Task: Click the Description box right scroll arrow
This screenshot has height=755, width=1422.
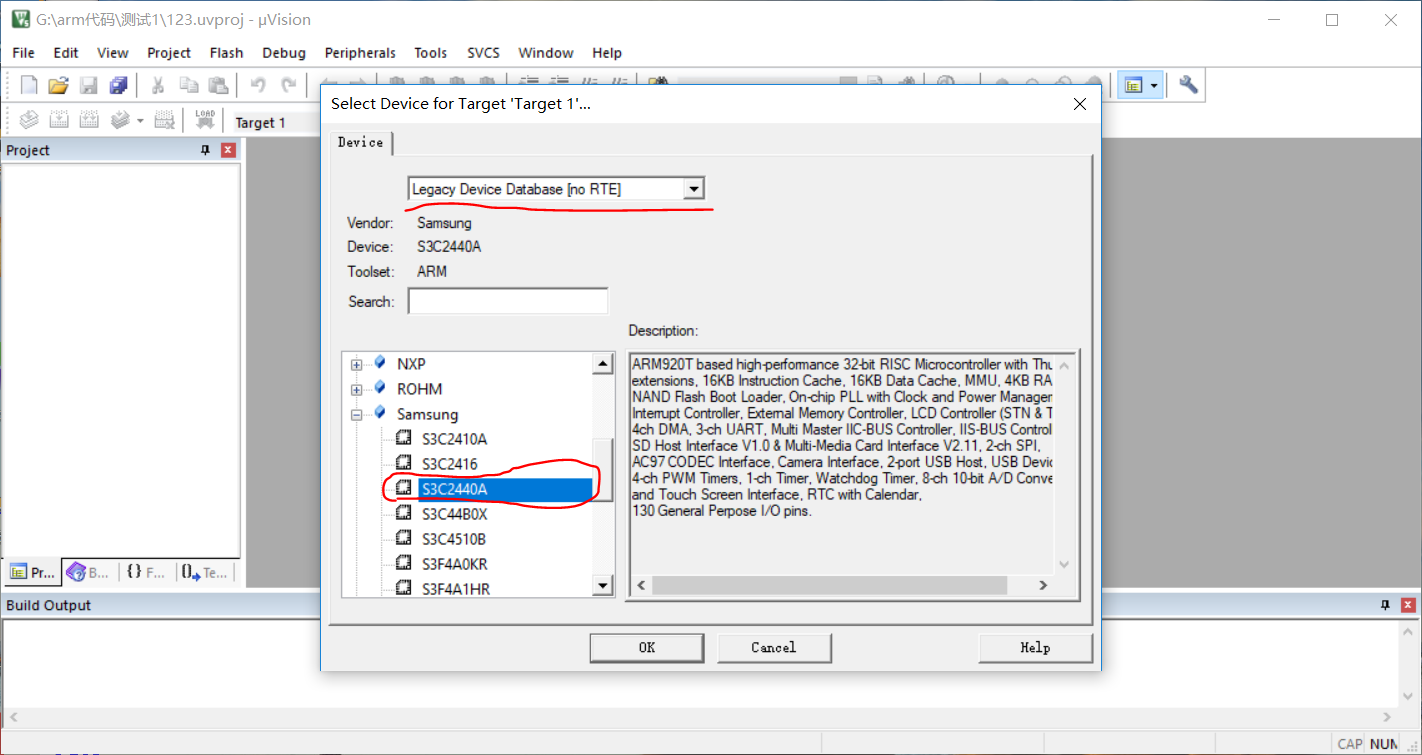Action: pos(1043,585)
